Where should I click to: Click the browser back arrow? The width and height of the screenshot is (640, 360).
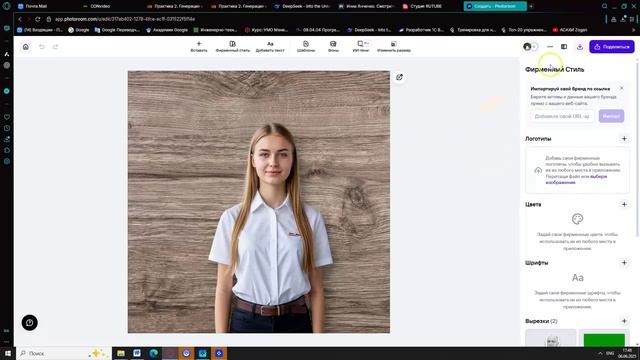(x=20, y=19)
